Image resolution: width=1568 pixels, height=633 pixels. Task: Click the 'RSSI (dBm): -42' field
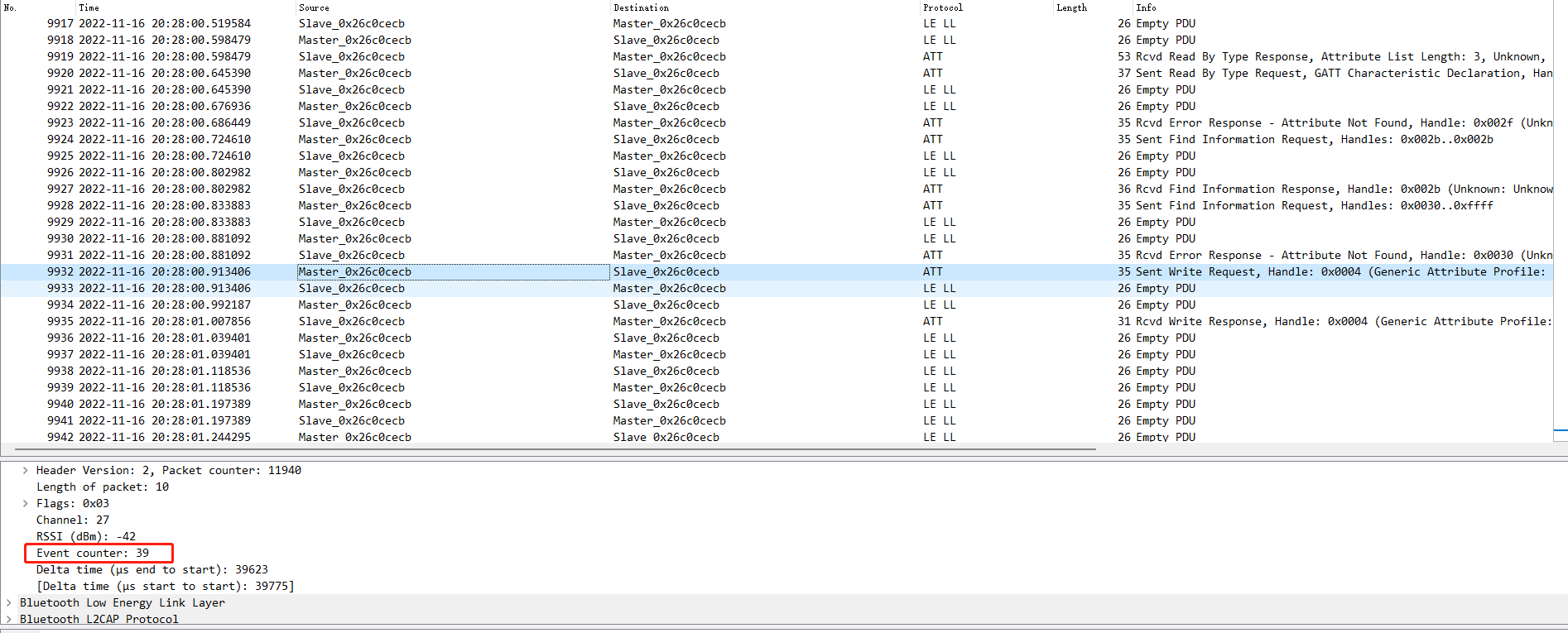[x=86, y=536]
